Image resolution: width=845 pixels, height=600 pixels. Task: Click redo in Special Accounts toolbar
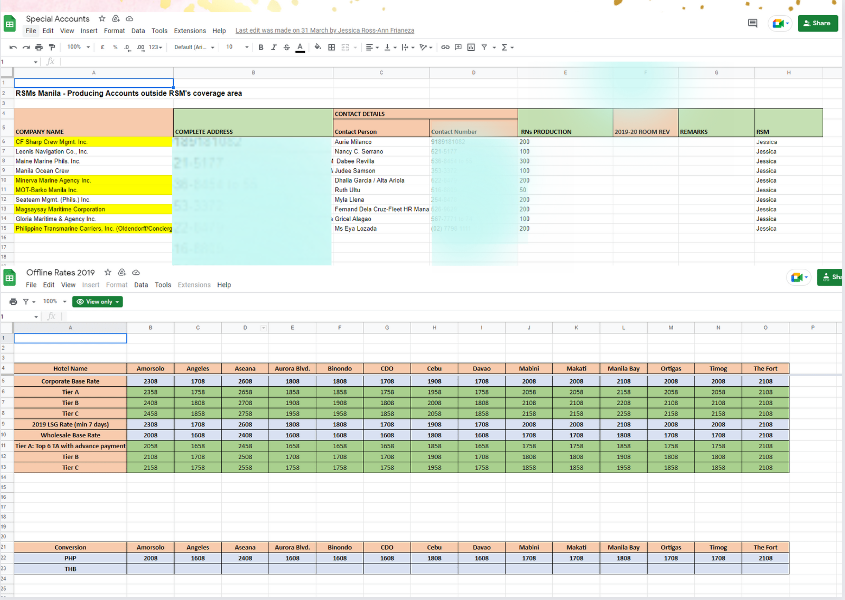(26, 47)
